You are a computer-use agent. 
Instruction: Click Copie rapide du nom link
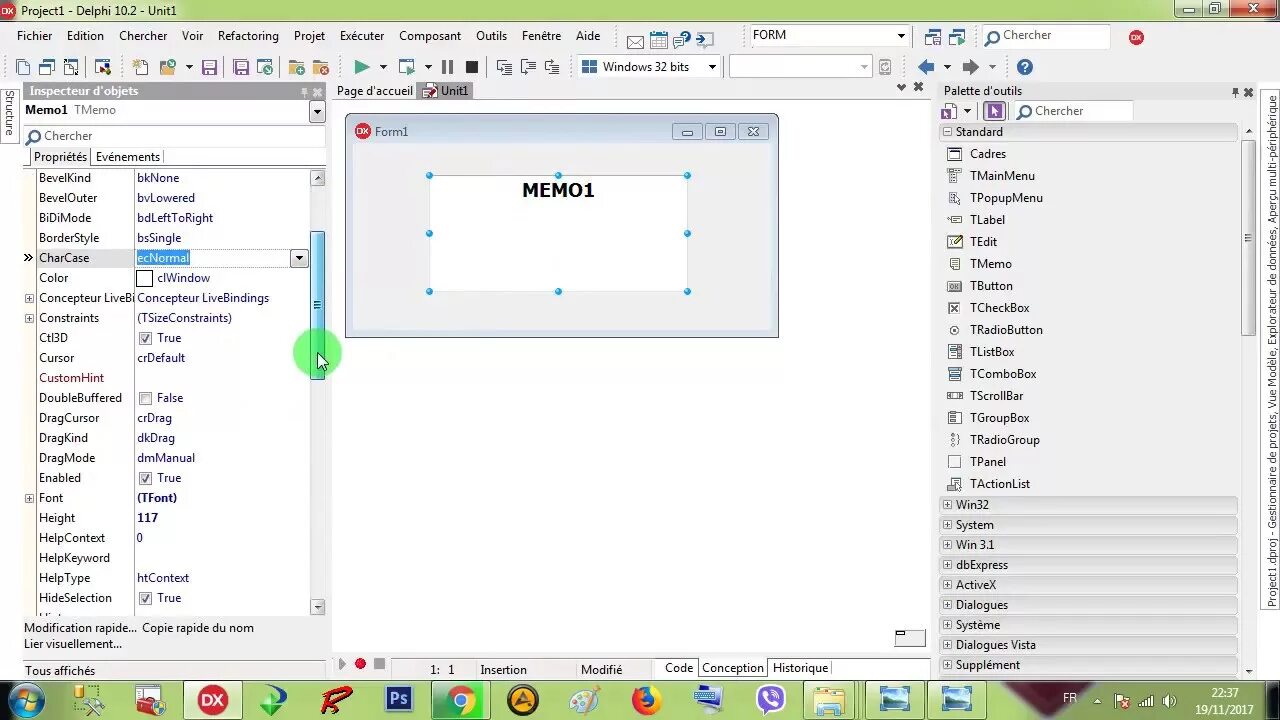pyautogui.click(x=198, y=628)
